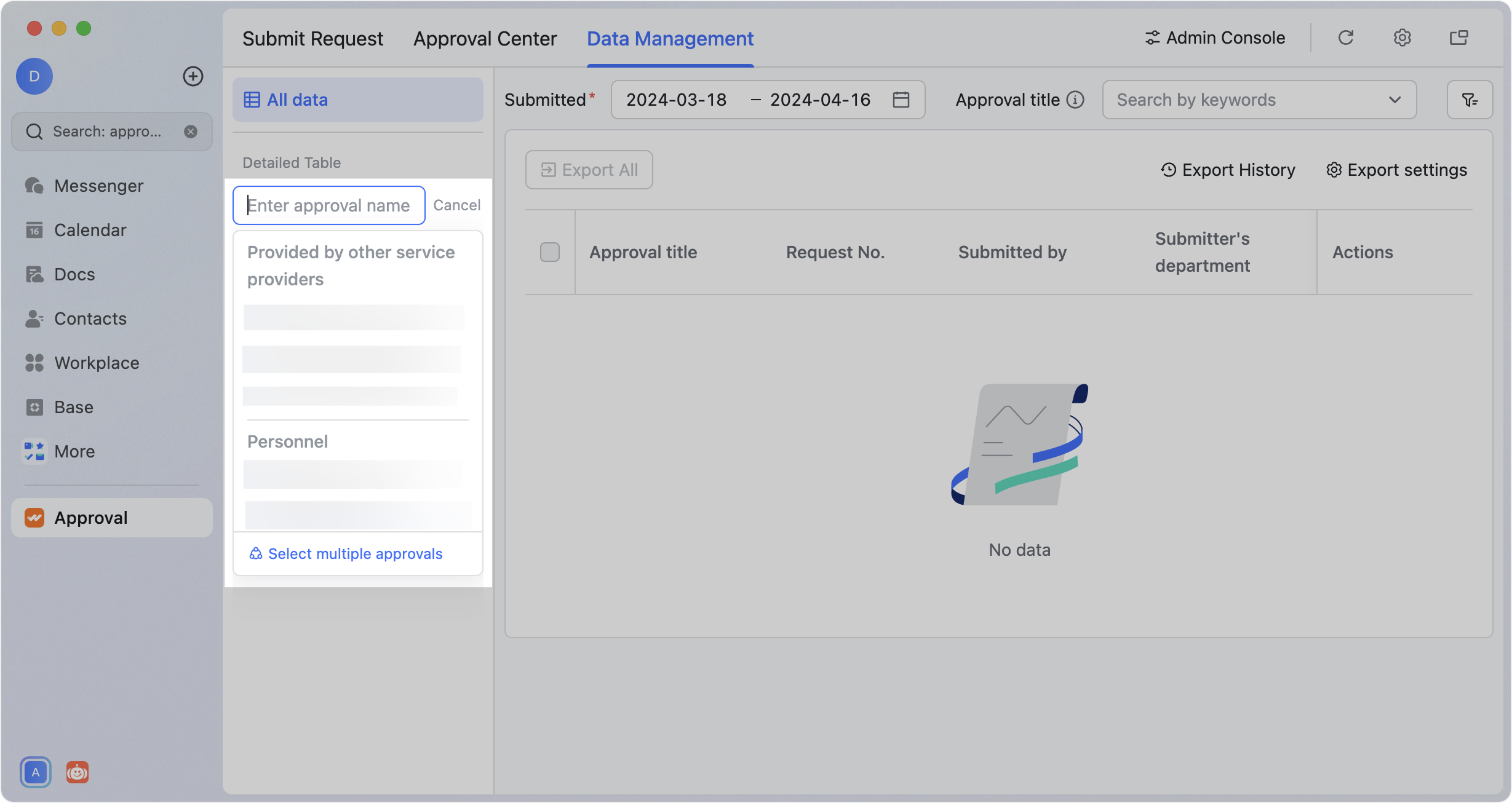
Task: Expand the More section in sidebar
Action: tap(74, 451)
